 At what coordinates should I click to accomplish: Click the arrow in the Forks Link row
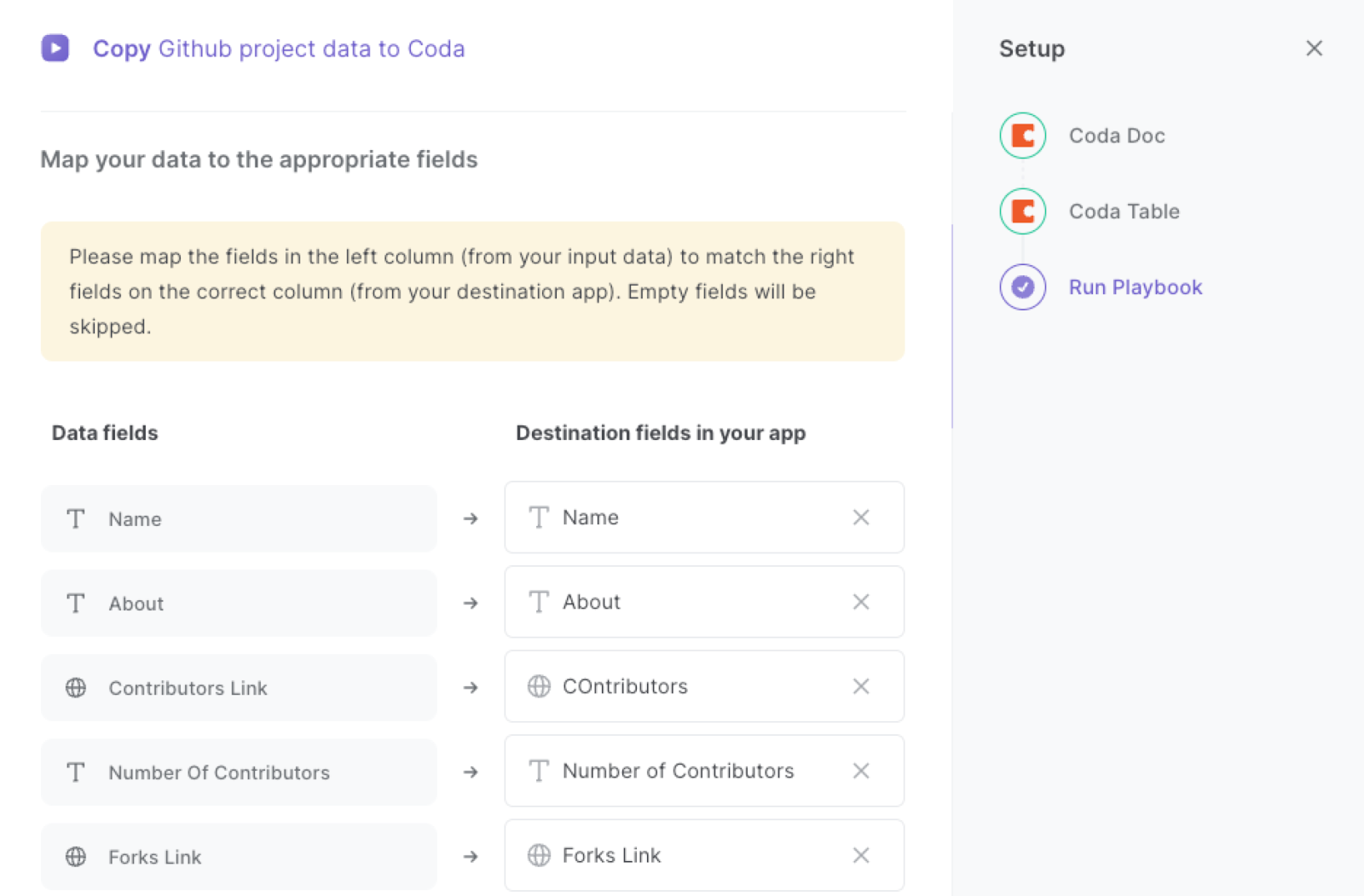click(471, 856)
